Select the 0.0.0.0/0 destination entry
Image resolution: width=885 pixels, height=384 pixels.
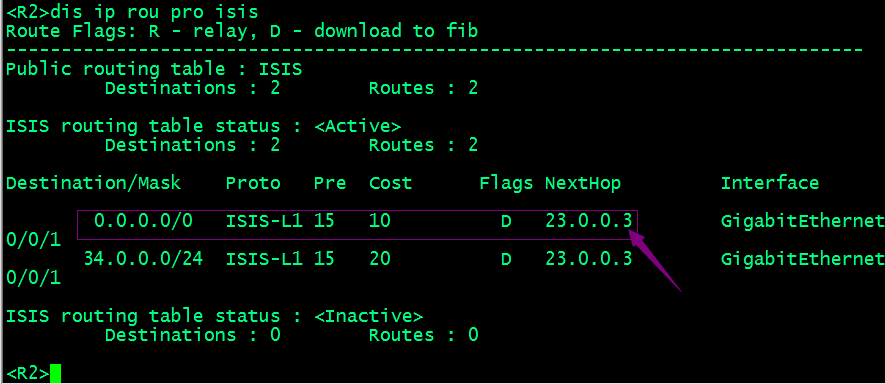tap(143, 221)
